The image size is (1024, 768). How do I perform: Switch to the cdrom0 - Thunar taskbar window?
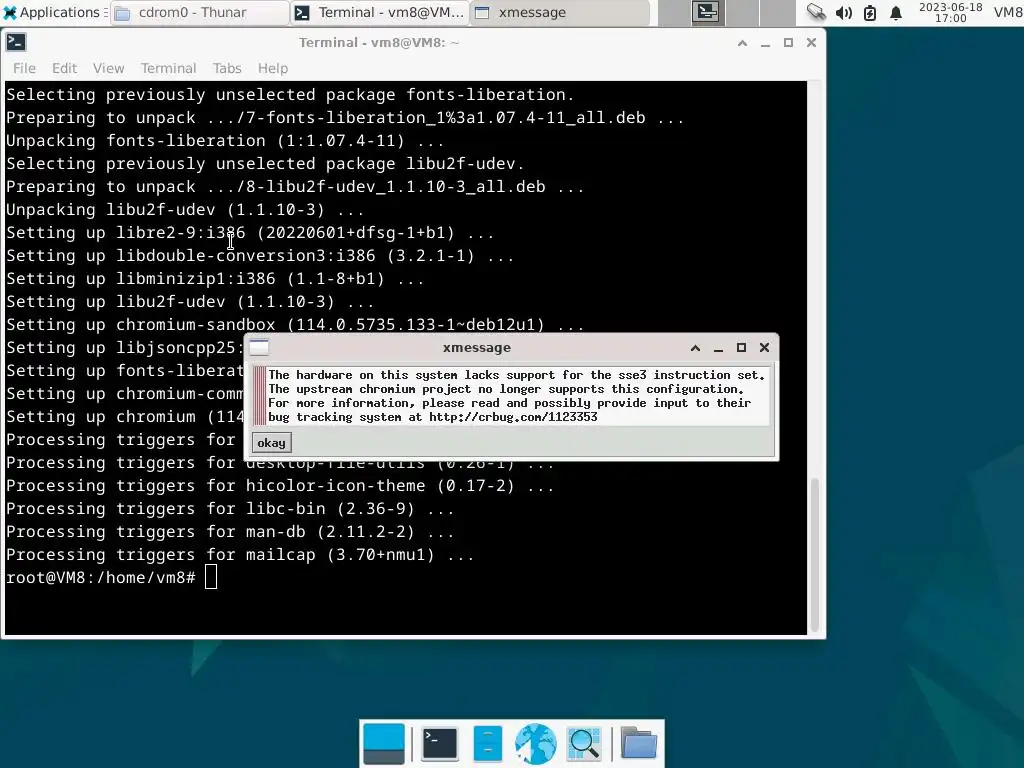(x=199, y=12)
